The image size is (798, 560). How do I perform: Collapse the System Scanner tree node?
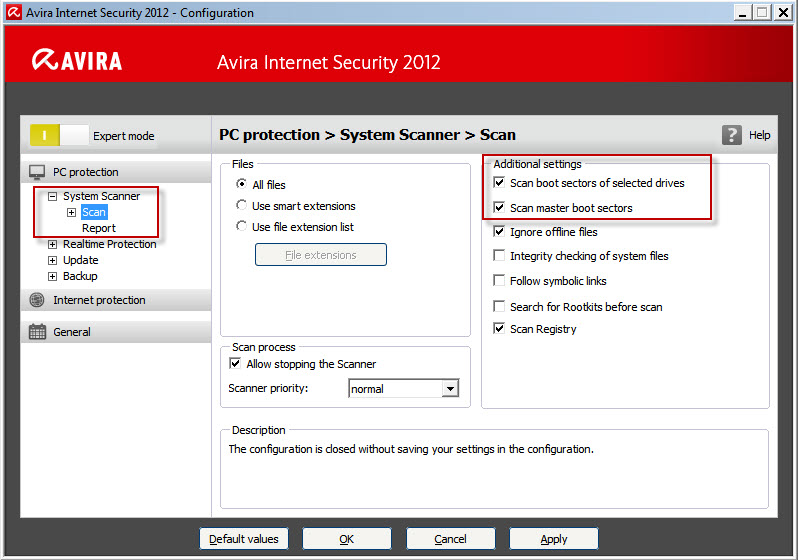pyautogui.click(x=52, y=196)
